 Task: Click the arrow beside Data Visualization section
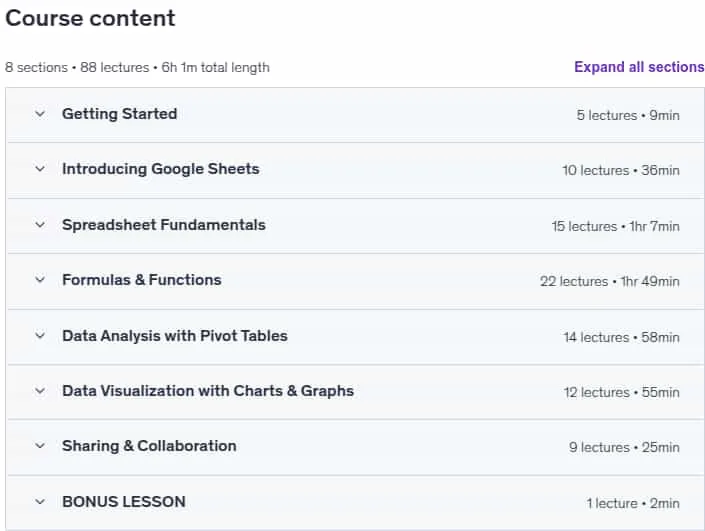pyautogui.click(x=40, y=391)
